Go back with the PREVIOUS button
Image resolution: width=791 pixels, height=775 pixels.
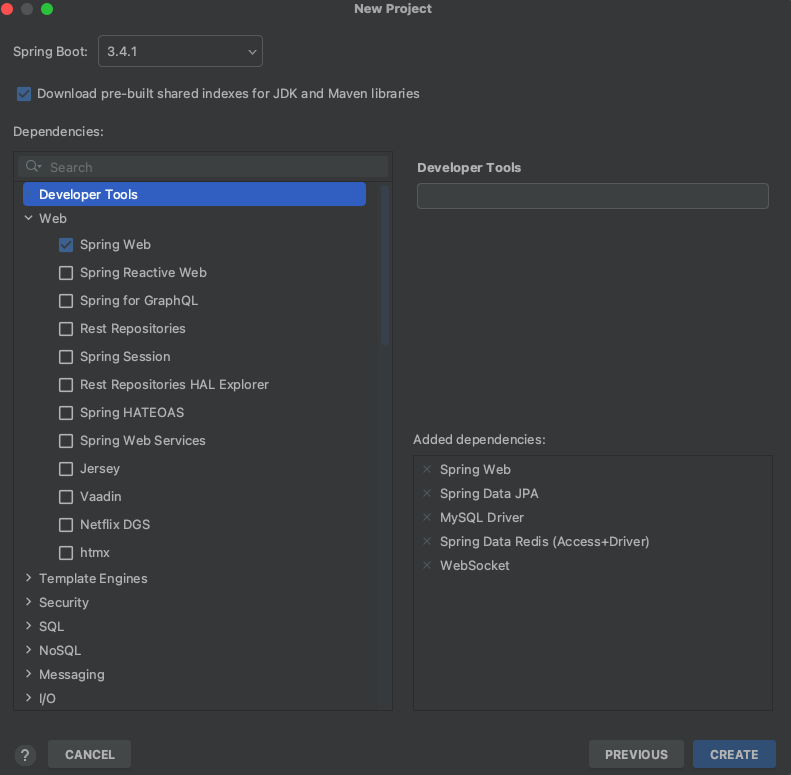coord(636,754)
